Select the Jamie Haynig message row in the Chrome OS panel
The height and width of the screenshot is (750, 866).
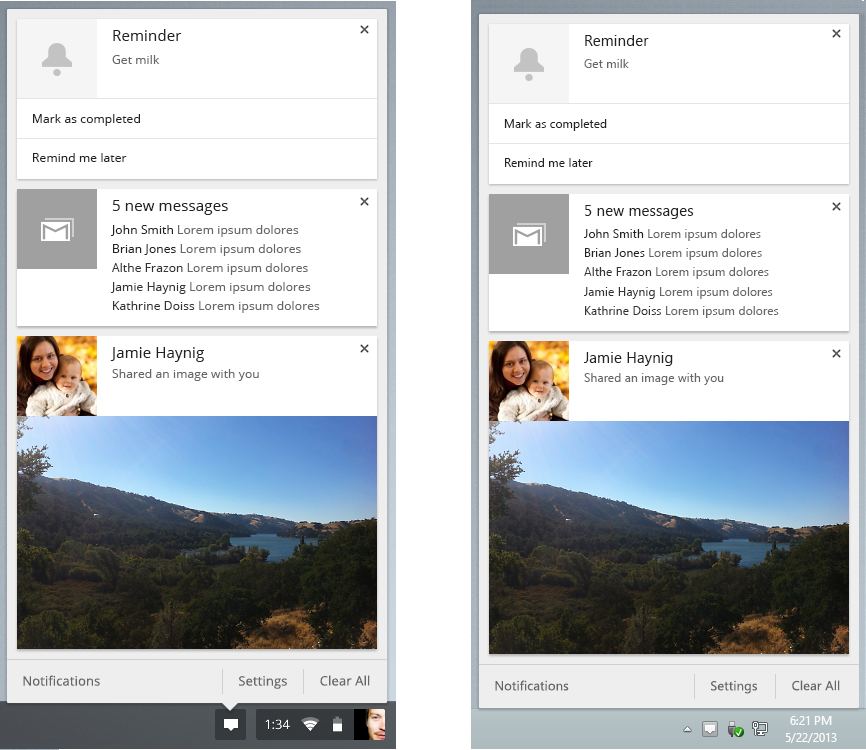[x=211, y=287]
